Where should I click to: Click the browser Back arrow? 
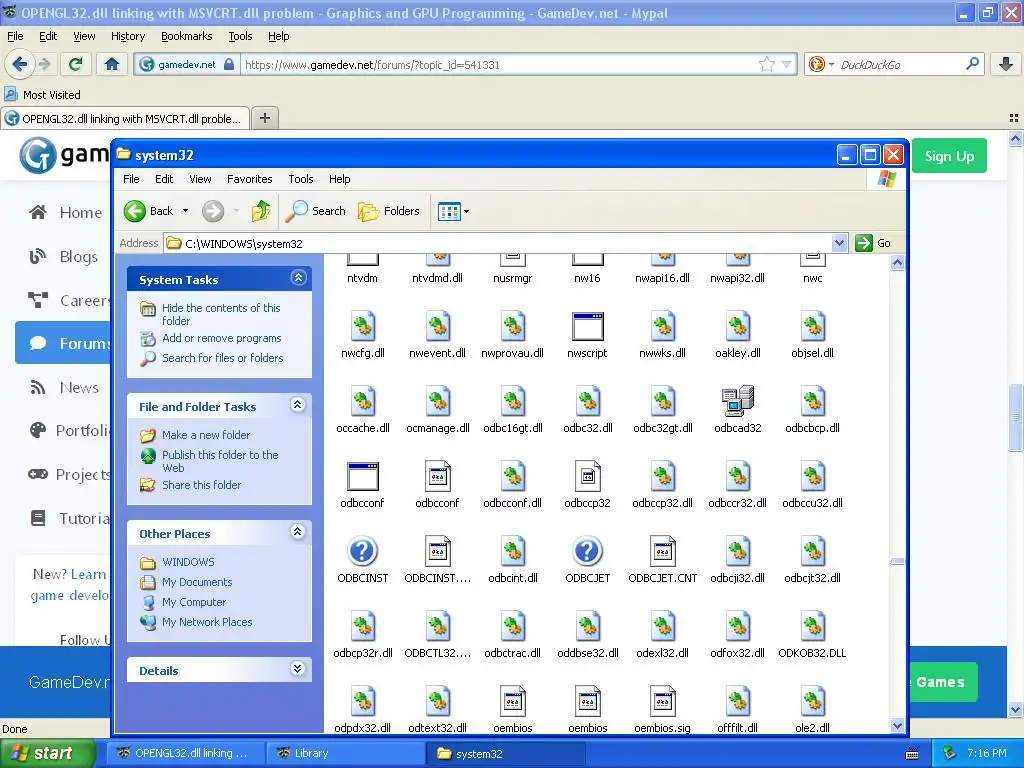[20, 64]
